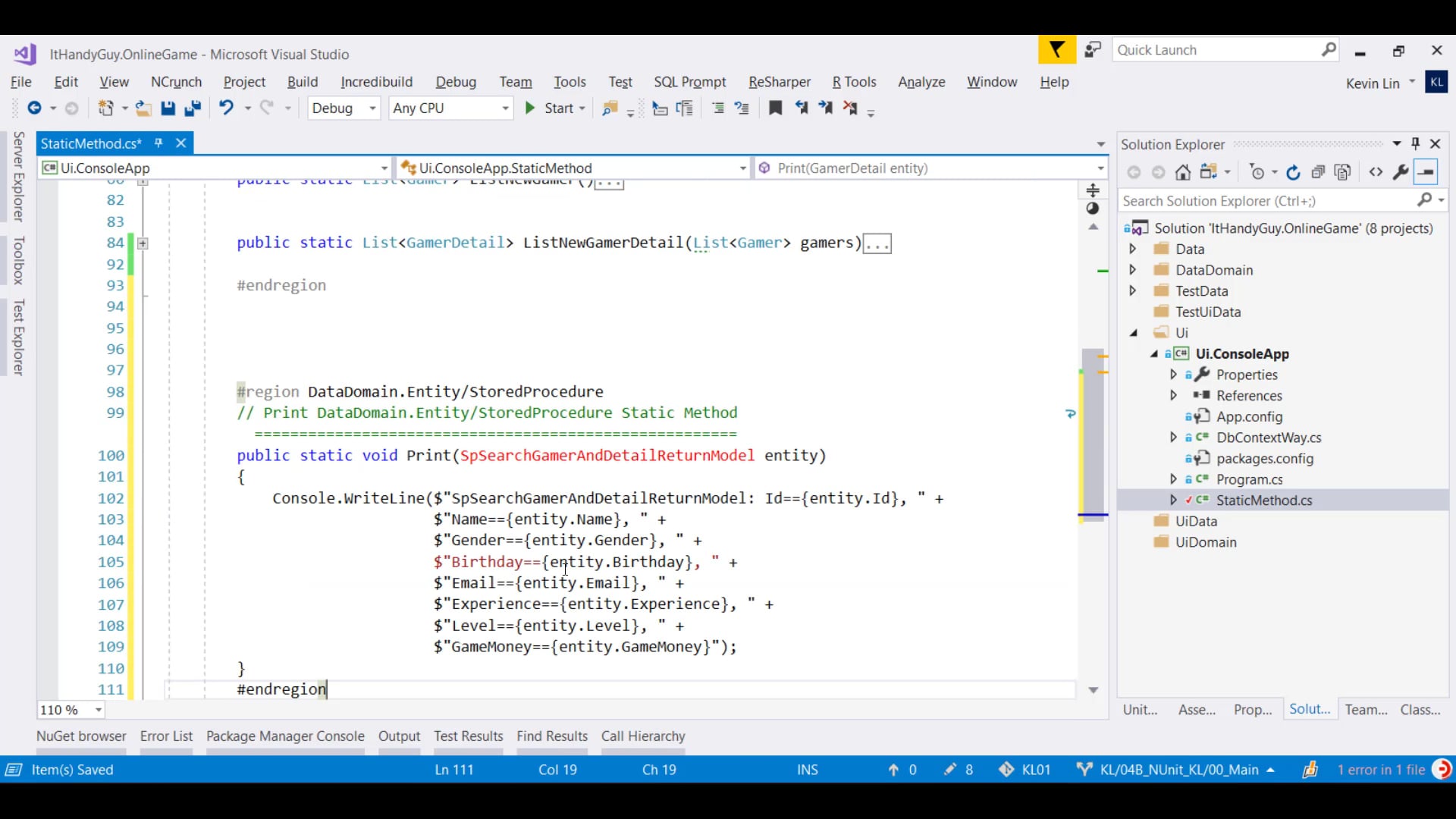
Task: Expand collapsed ListNewGamerDetail method outline
Action: click(x=143, y=243)
